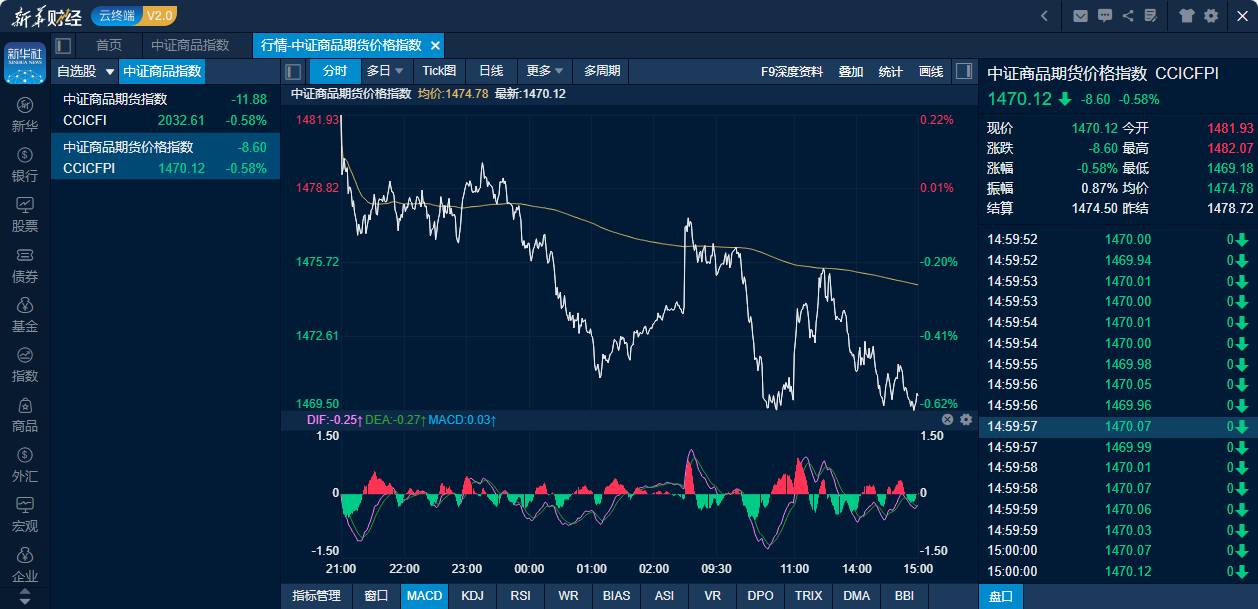Open the mail envelope icon in title bar

tap(1080, 16)
